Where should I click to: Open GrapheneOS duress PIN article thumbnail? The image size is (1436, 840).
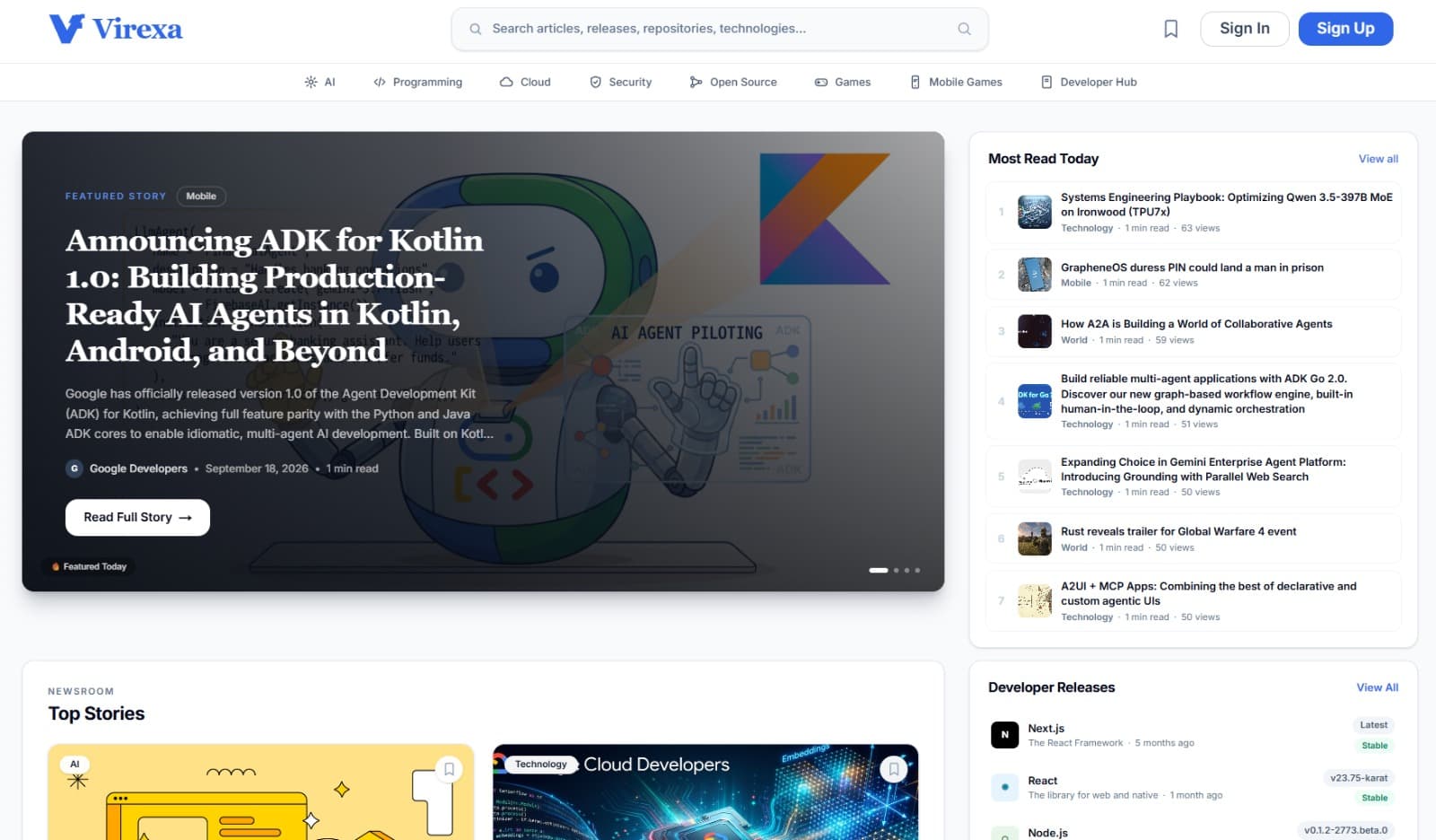point(1034,275)
